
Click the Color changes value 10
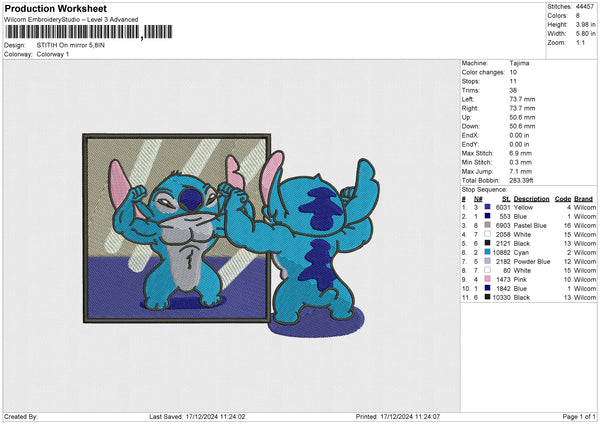pos(513,72)
